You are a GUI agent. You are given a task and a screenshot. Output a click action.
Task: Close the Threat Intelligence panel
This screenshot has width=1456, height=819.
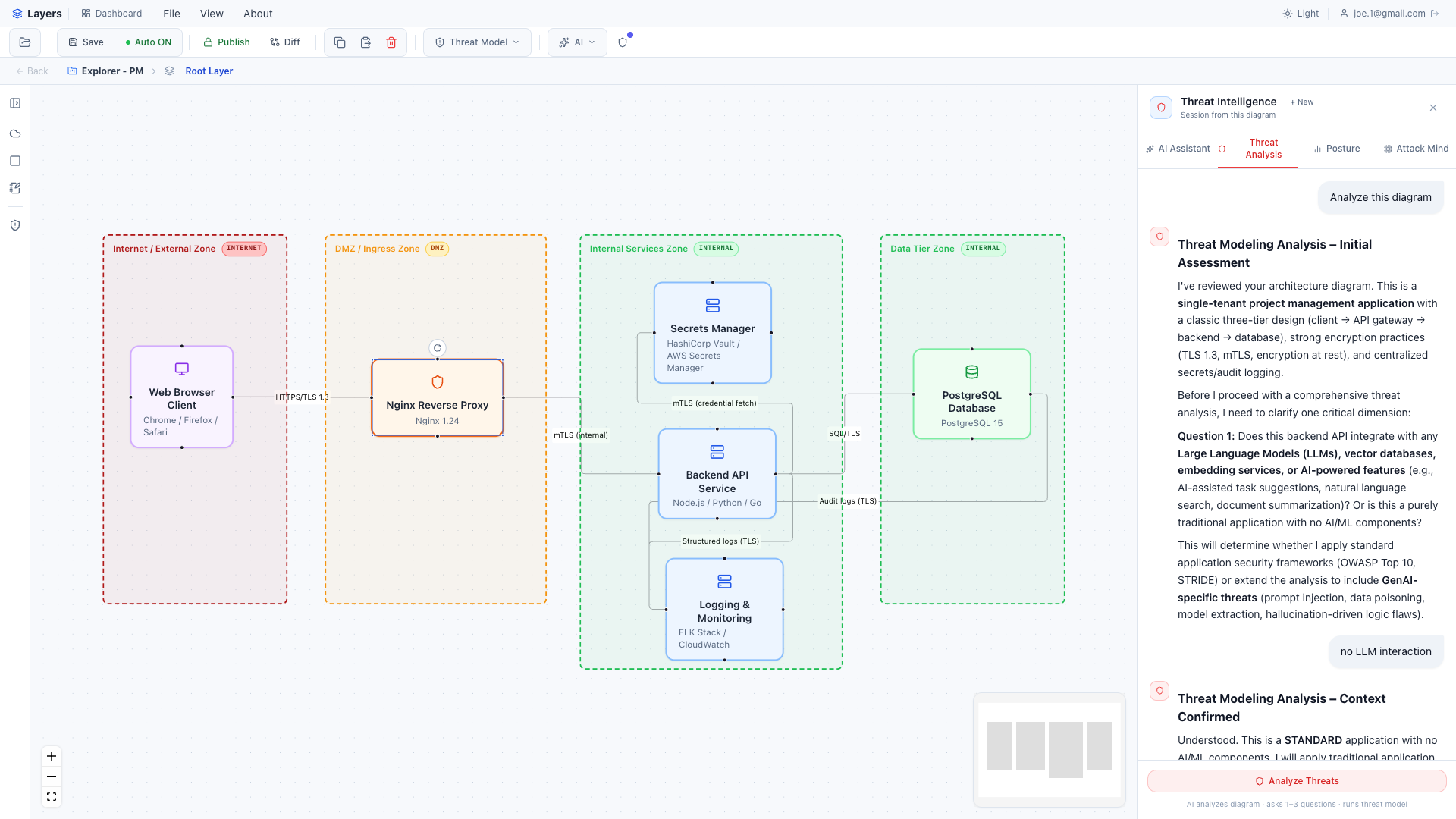coord(1433,108)
